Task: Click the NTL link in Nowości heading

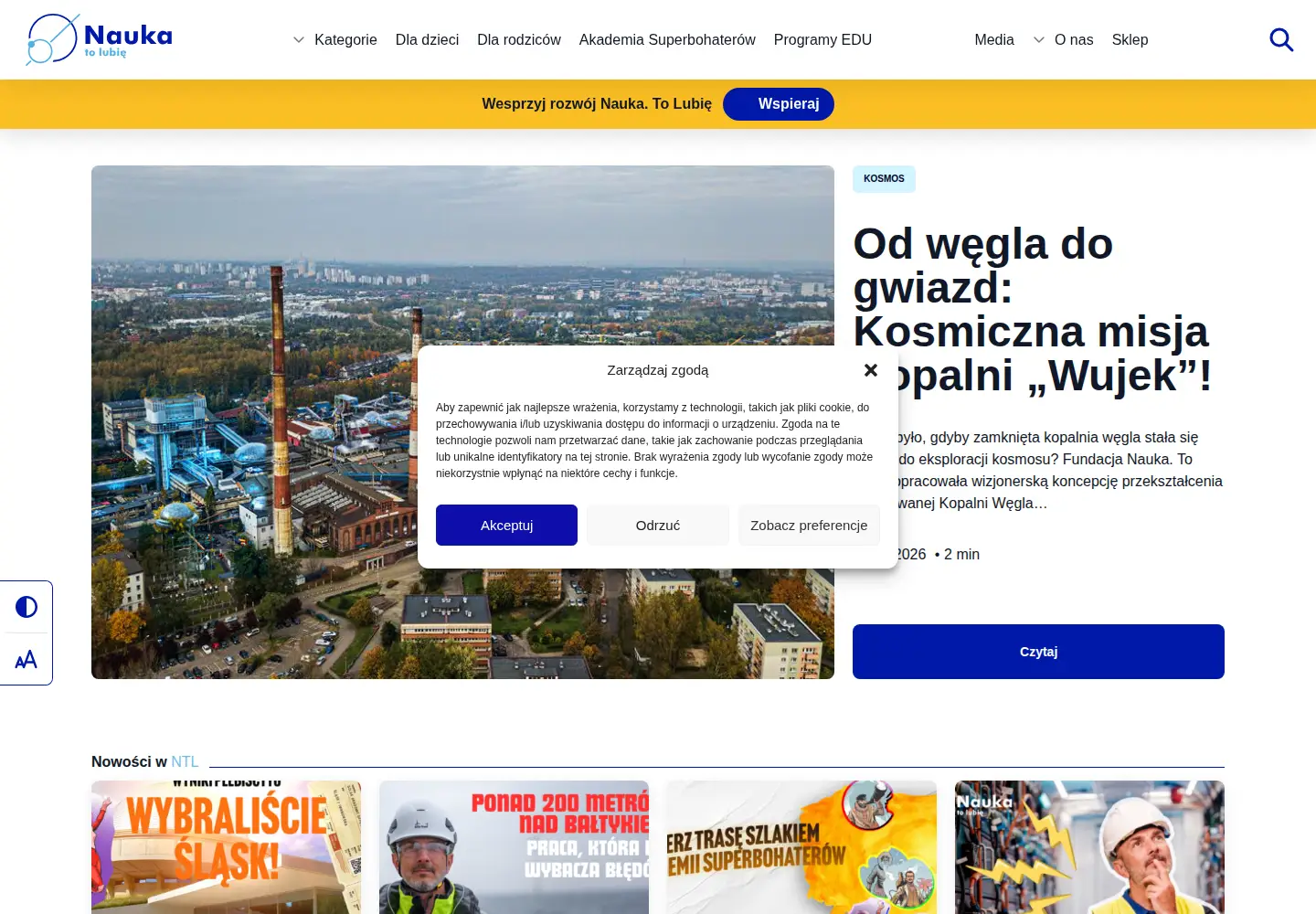Action: coord(185,761)
